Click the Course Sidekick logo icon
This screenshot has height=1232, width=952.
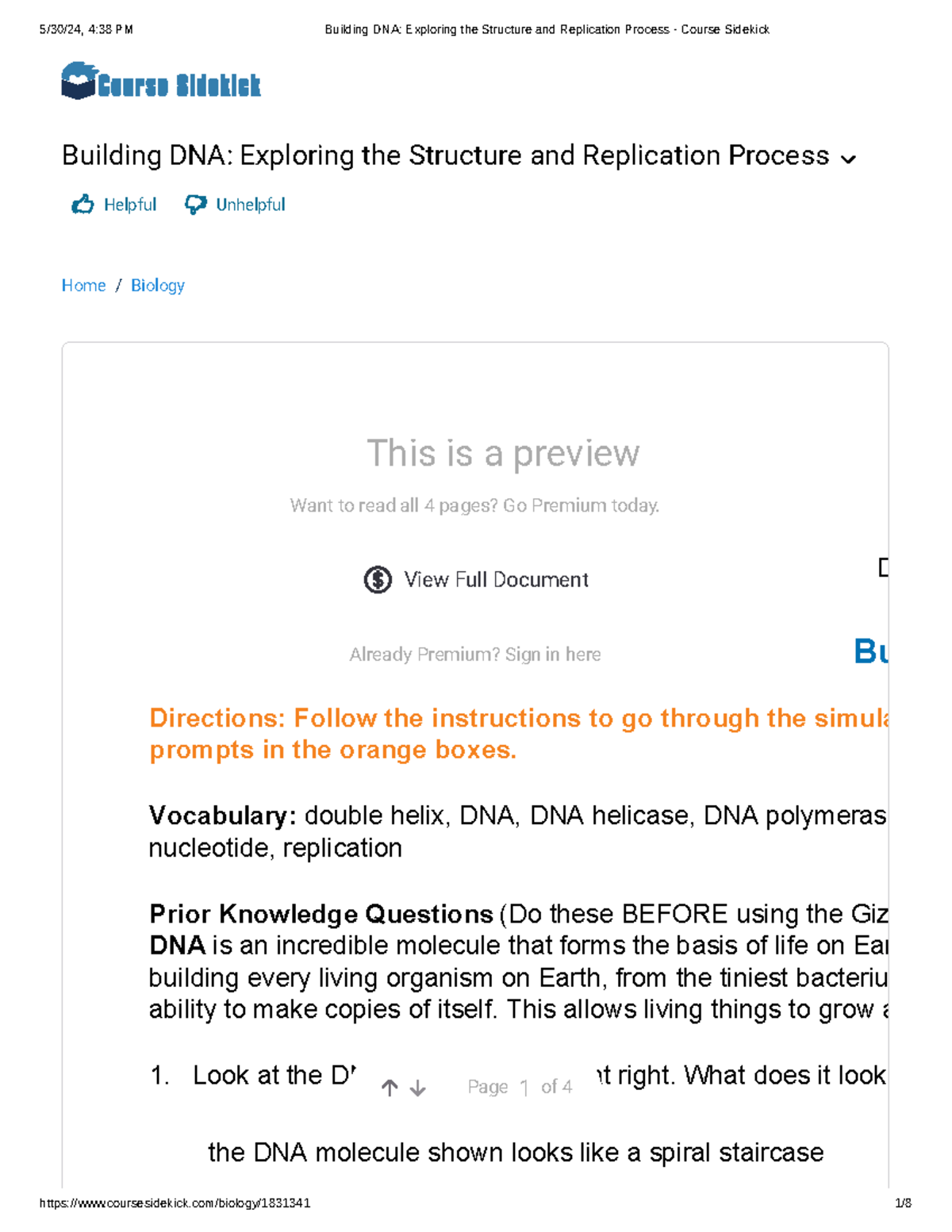click(x=77, y=80)
